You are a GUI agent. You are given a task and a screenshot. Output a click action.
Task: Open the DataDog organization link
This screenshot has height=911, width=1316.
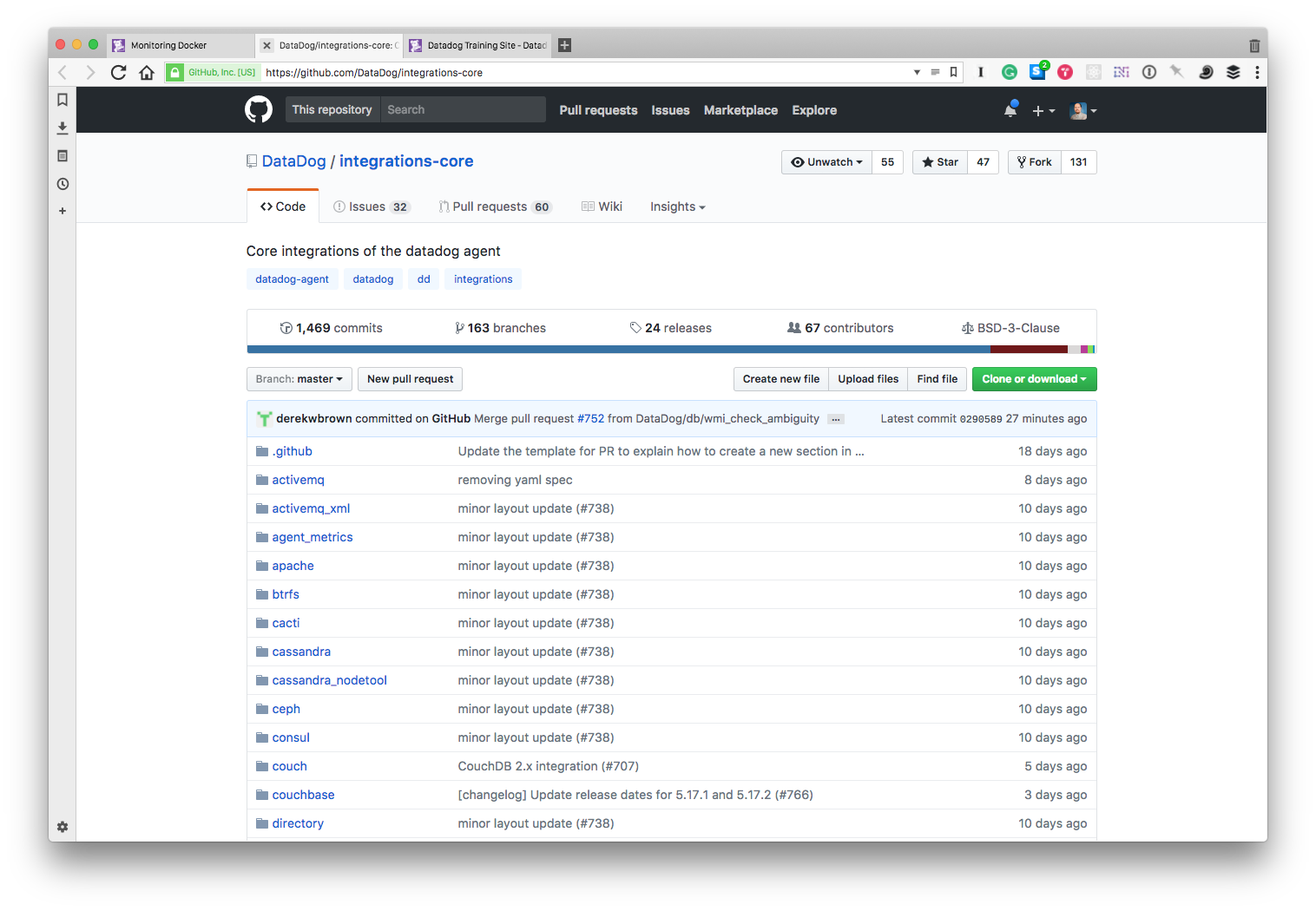coord(294,161)
